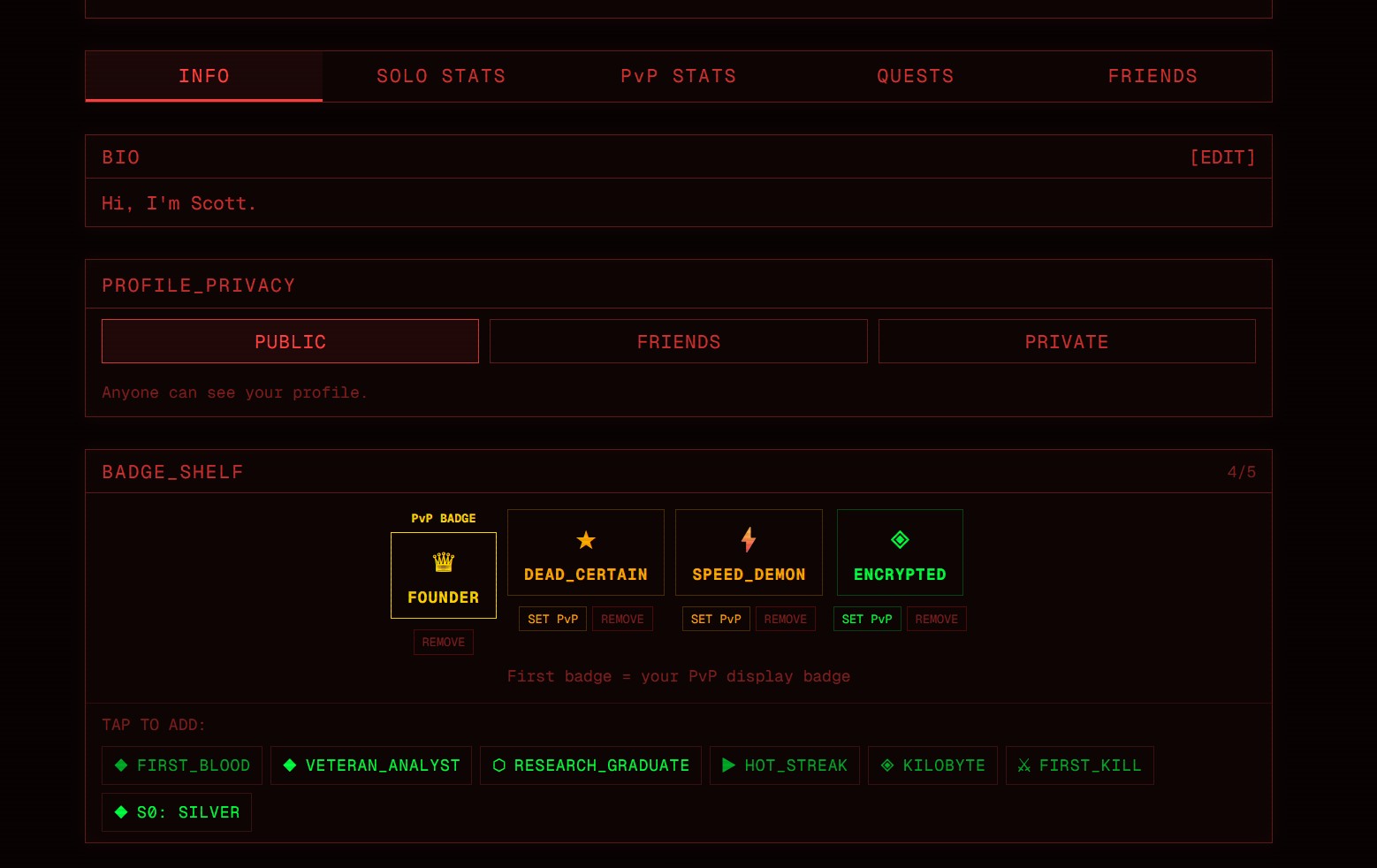Open the QUESTS tab
The image size is (1377, 868).
point(916,77)
